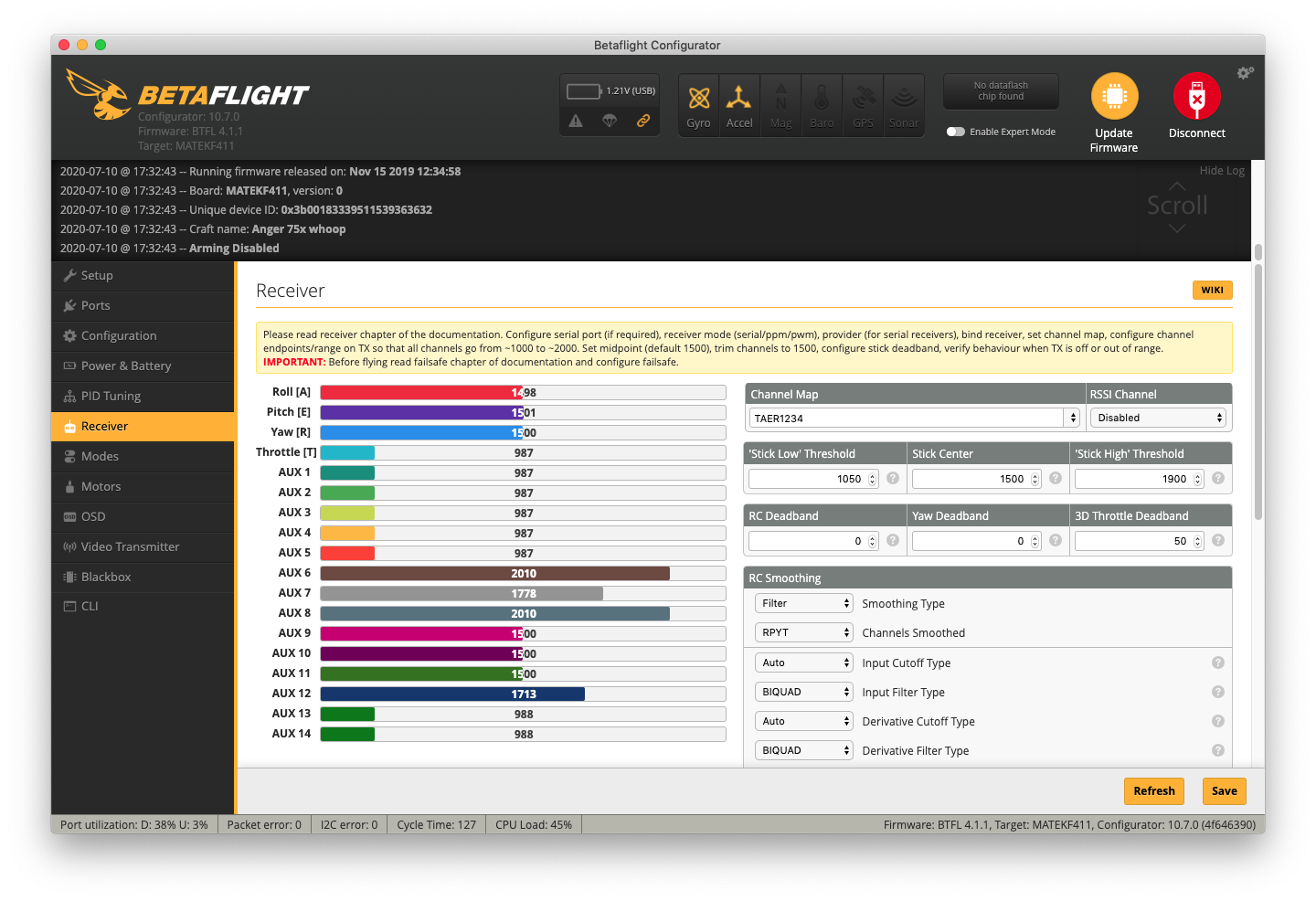Click the Baro sensor icon
The width and height of the screenshot is (1316, 901).
click(x=822, y=97)
